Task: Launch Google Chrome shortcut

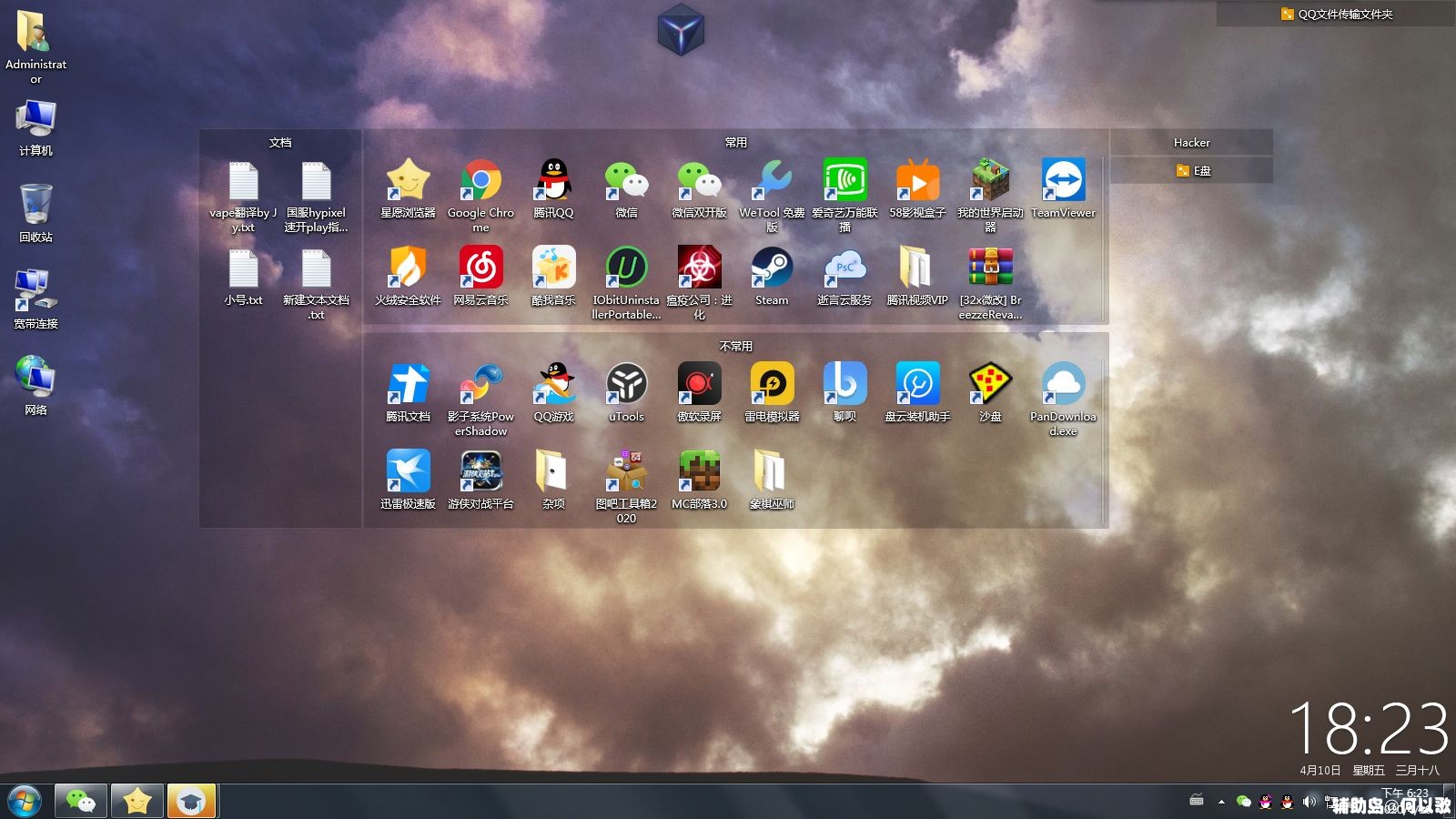Action: click(x=480, y=196)
